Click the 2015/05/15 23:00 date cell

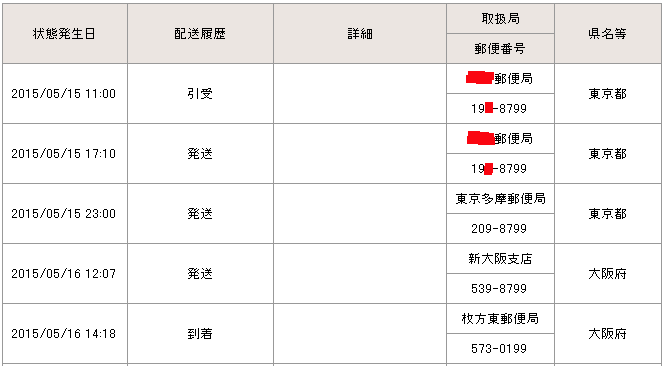pos(65,214)
